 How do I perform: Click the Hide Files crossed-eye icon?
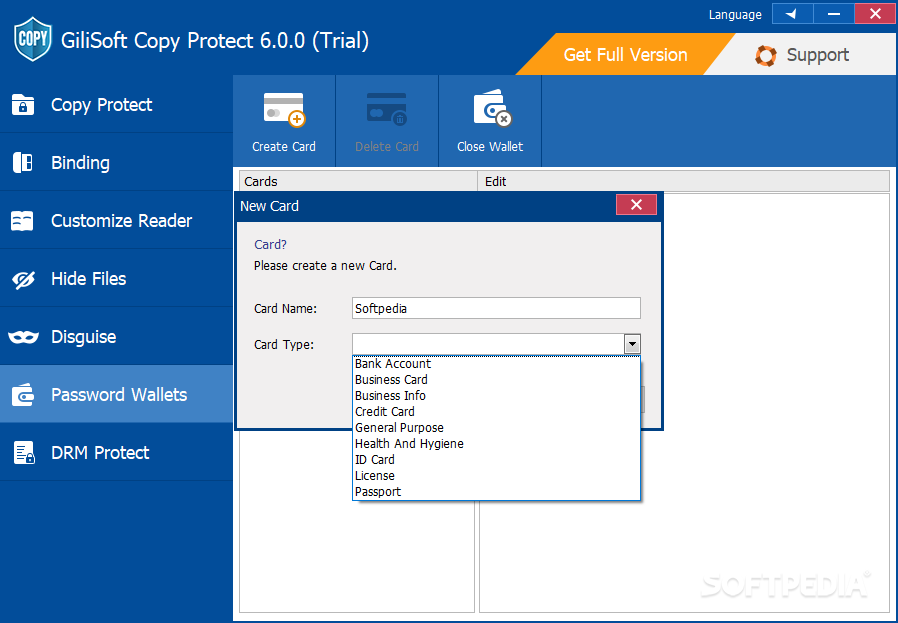click(x=23, y=280)
